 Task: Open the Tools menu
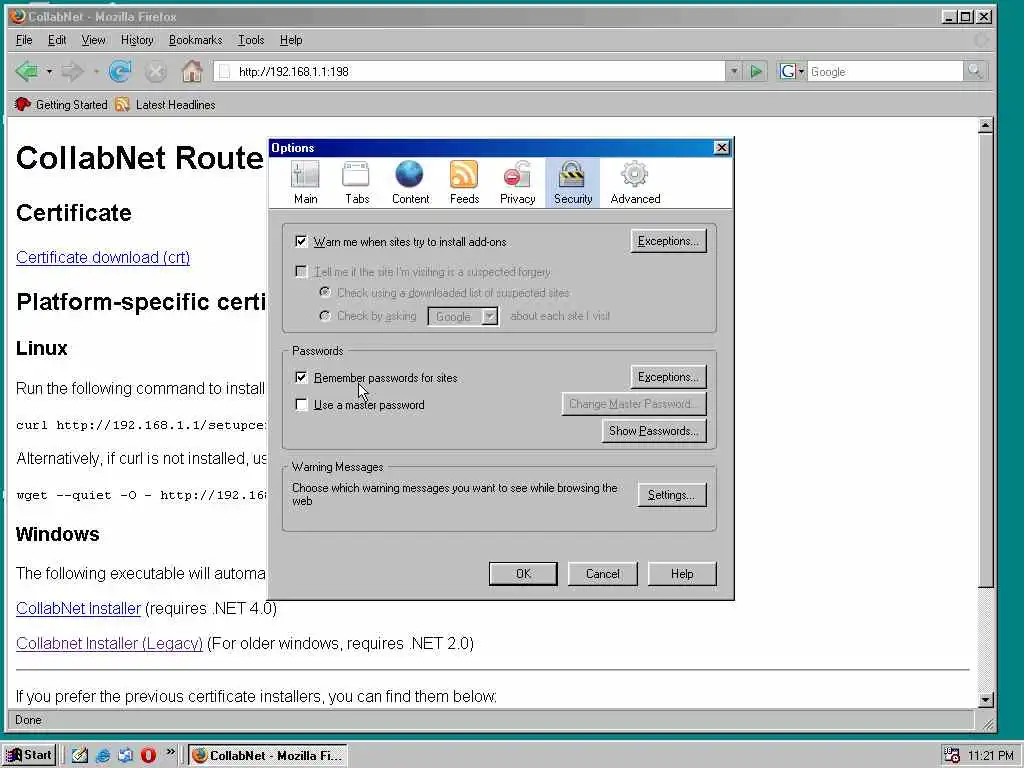[x=251, y=40]
